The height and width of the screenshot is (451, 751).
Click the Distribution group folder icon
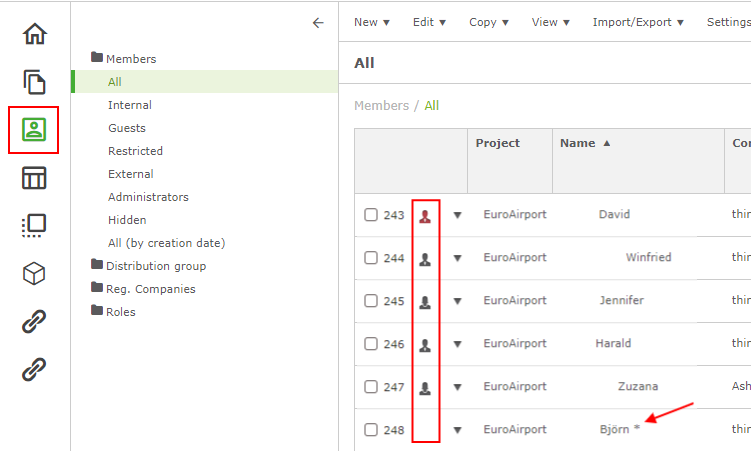tap(97, 264)
